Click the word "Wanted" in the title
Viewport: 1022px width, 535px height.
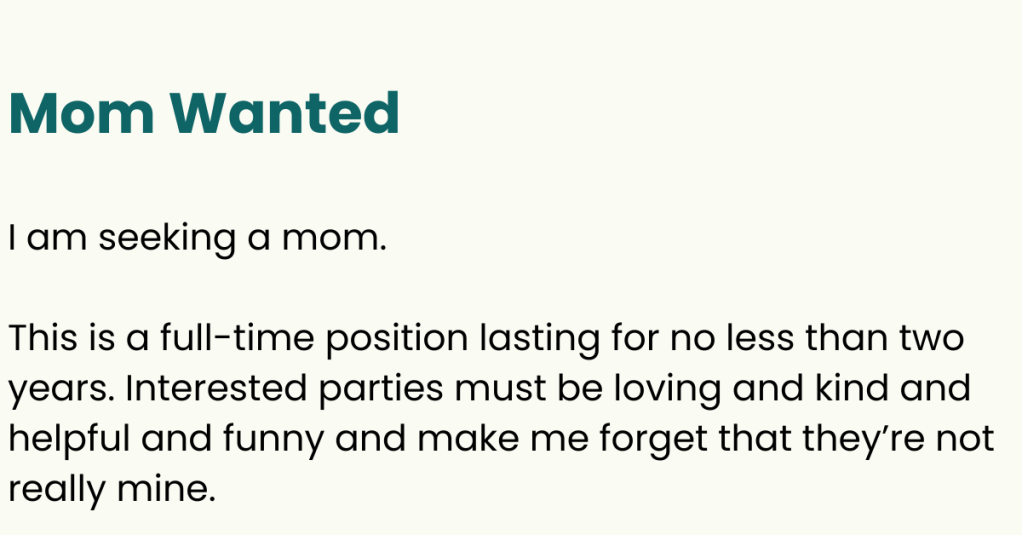coord(284,114)
